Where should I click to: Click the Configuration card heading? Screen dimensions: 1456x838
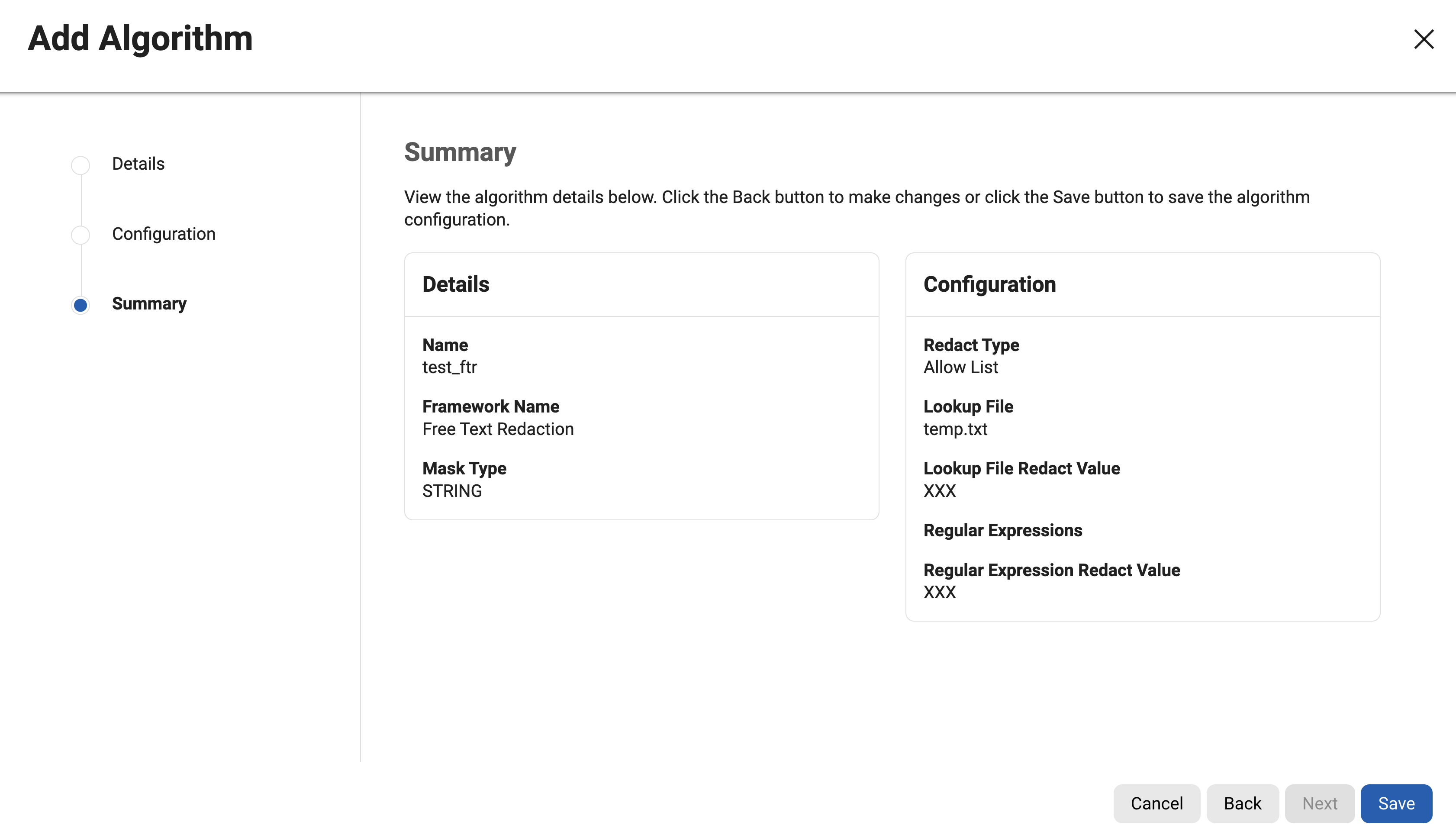click(989, 284)
